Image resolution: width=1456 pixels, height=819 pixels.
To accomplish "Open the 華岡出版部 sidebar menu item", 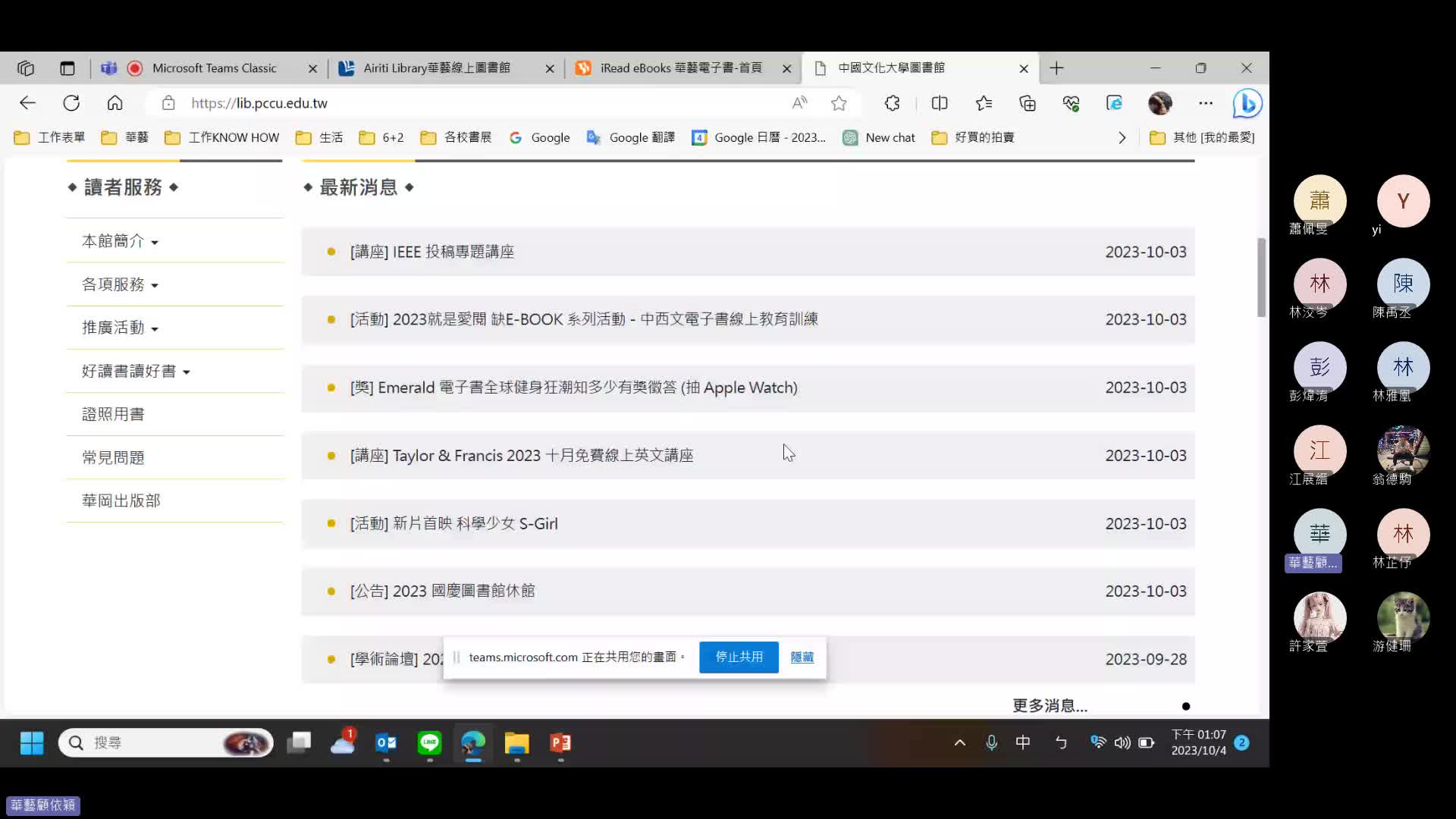I will coord(121,500).
